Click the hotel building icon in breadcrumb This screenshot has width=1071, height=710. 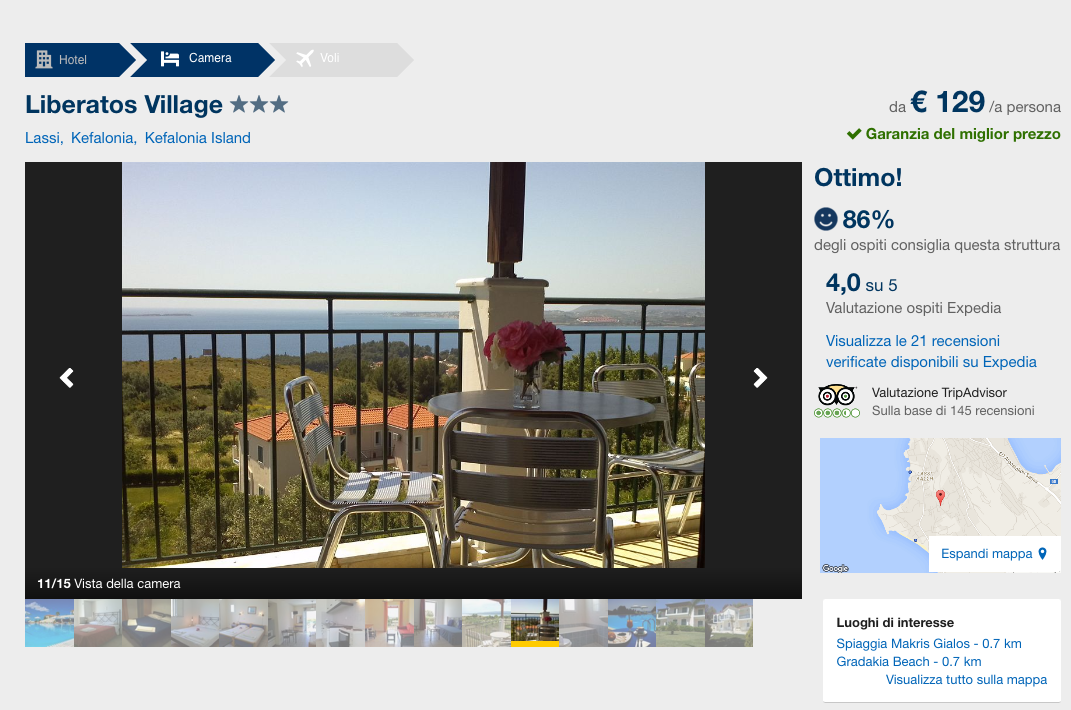click(x=44, y=59)
